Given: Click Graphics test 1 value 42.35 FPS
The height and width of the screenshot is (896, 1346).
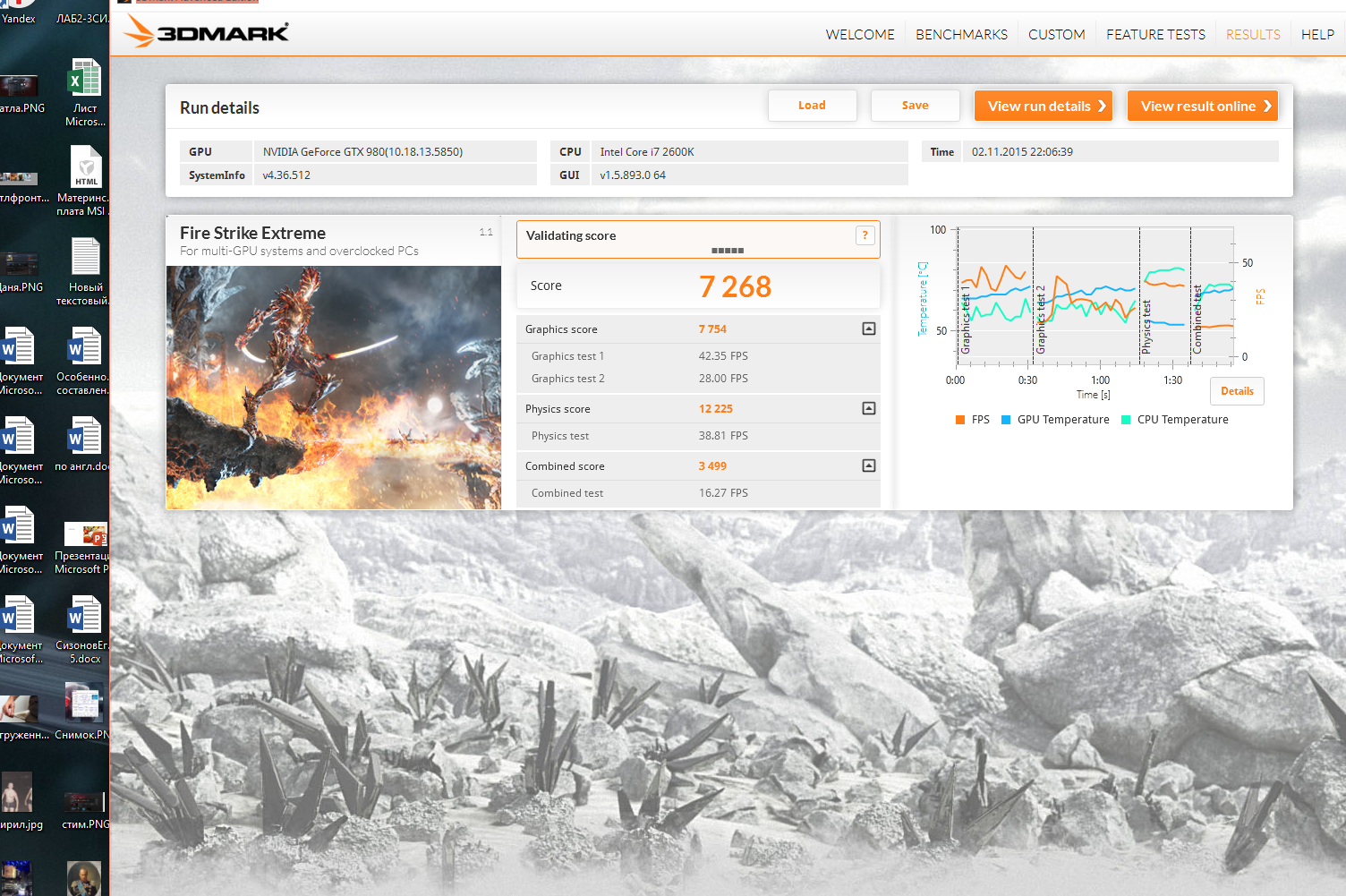Looking at the screenshot, I should pyautogui.click(x=723, y=356).
